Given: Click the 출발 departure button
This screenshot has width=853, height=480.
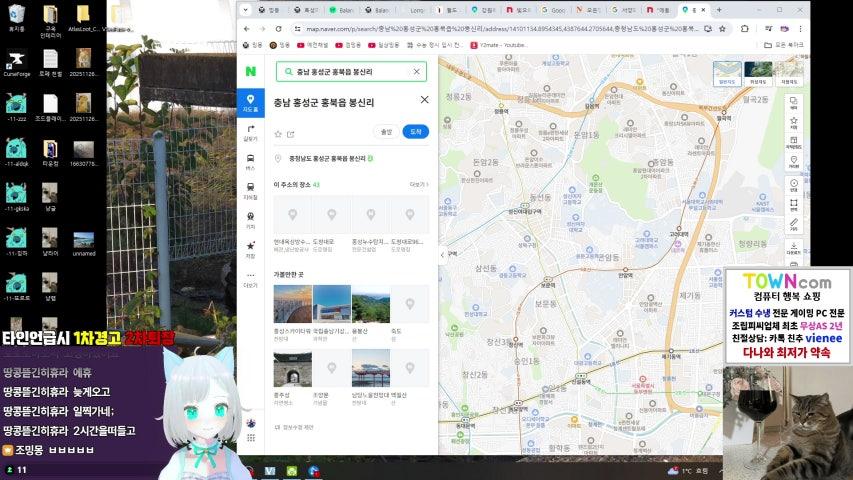Looking at the screenshot, I should click(386, 132).
